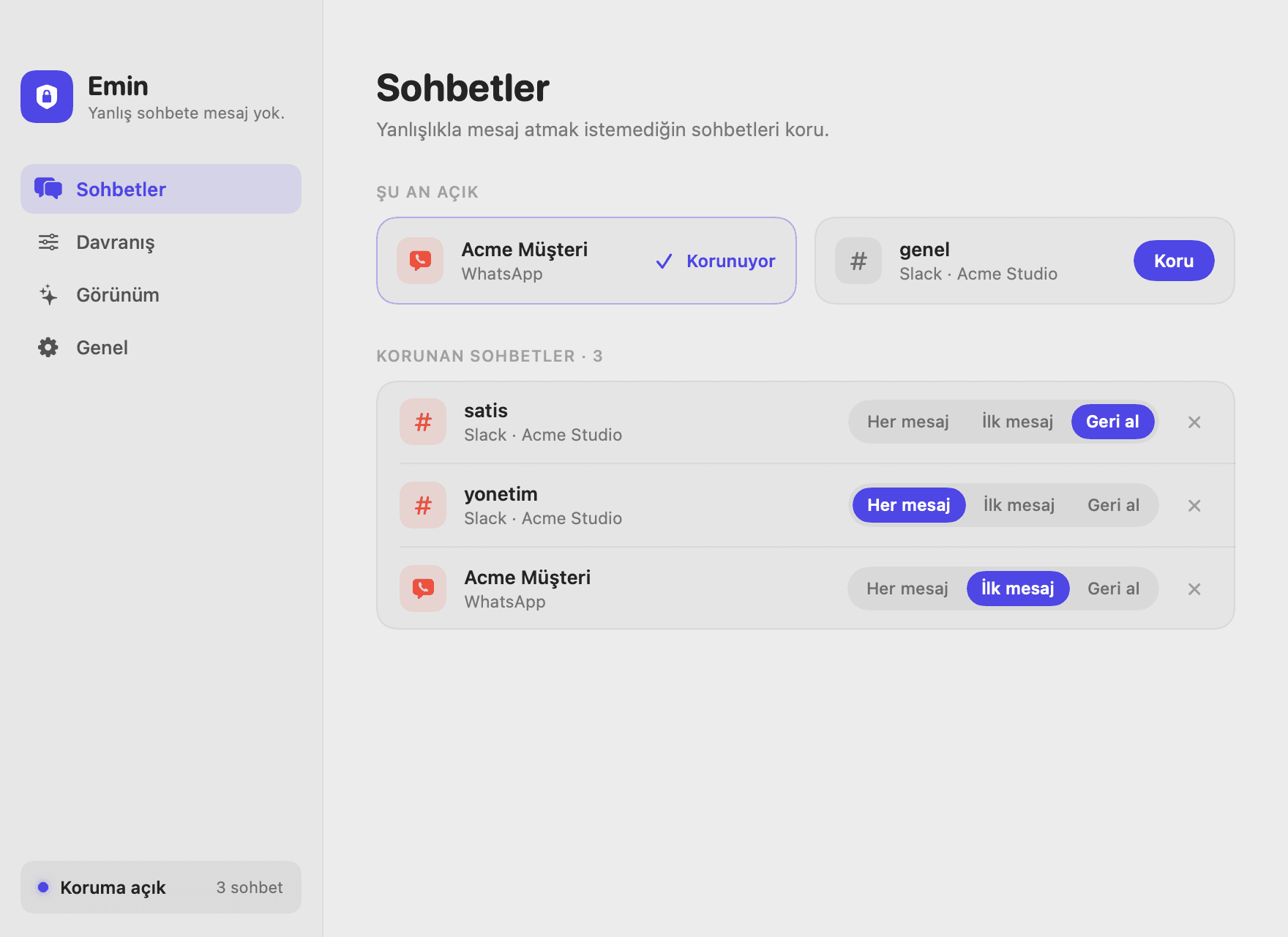Image resolution: width=1288 pixels, height=937 pixels.
Task: Click the red hash icon beside satis
Action: [x=423, y=422]
